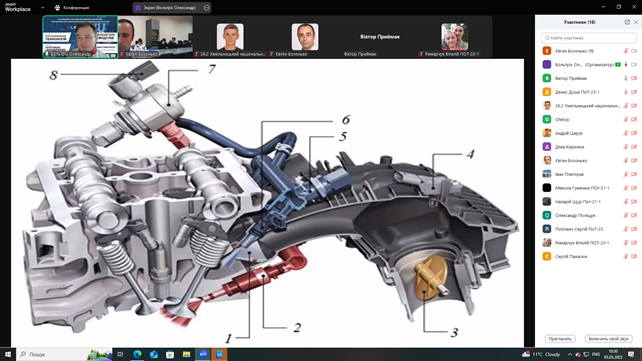This screenshot has width=642, height=361.
Task: Pop out the participants panel
Action: (627, 22)
